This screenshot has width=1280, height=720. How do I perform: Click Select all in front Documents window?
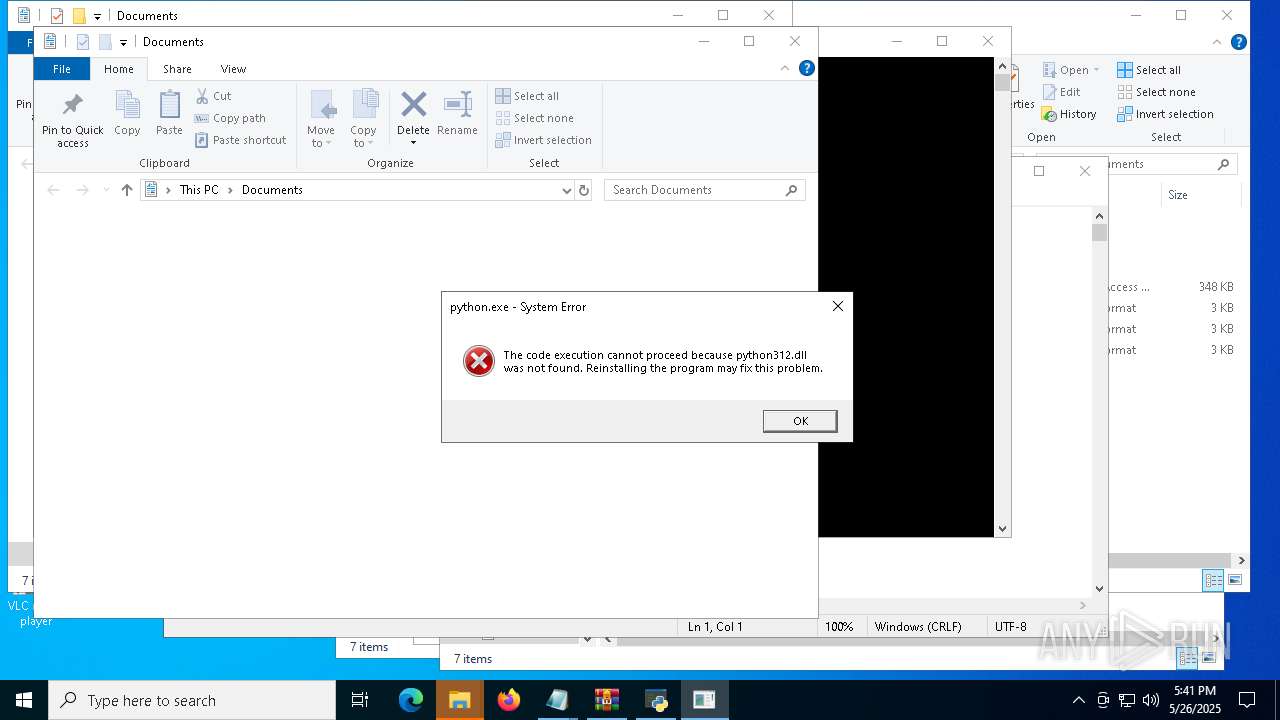coord(527,96)
